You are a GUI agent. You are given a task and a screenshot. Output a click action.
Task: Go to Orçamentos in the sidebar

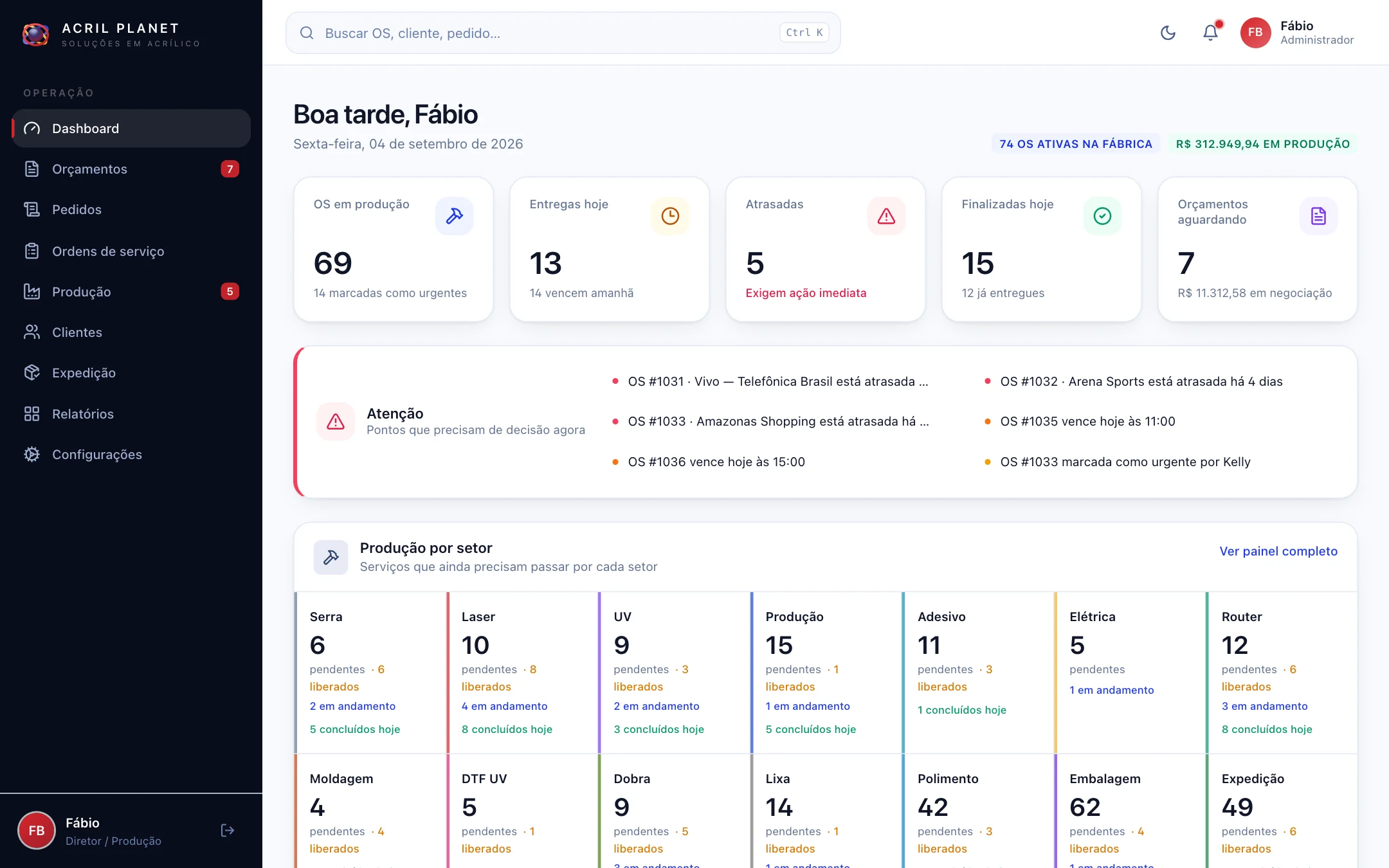click(x=131, y=169)
